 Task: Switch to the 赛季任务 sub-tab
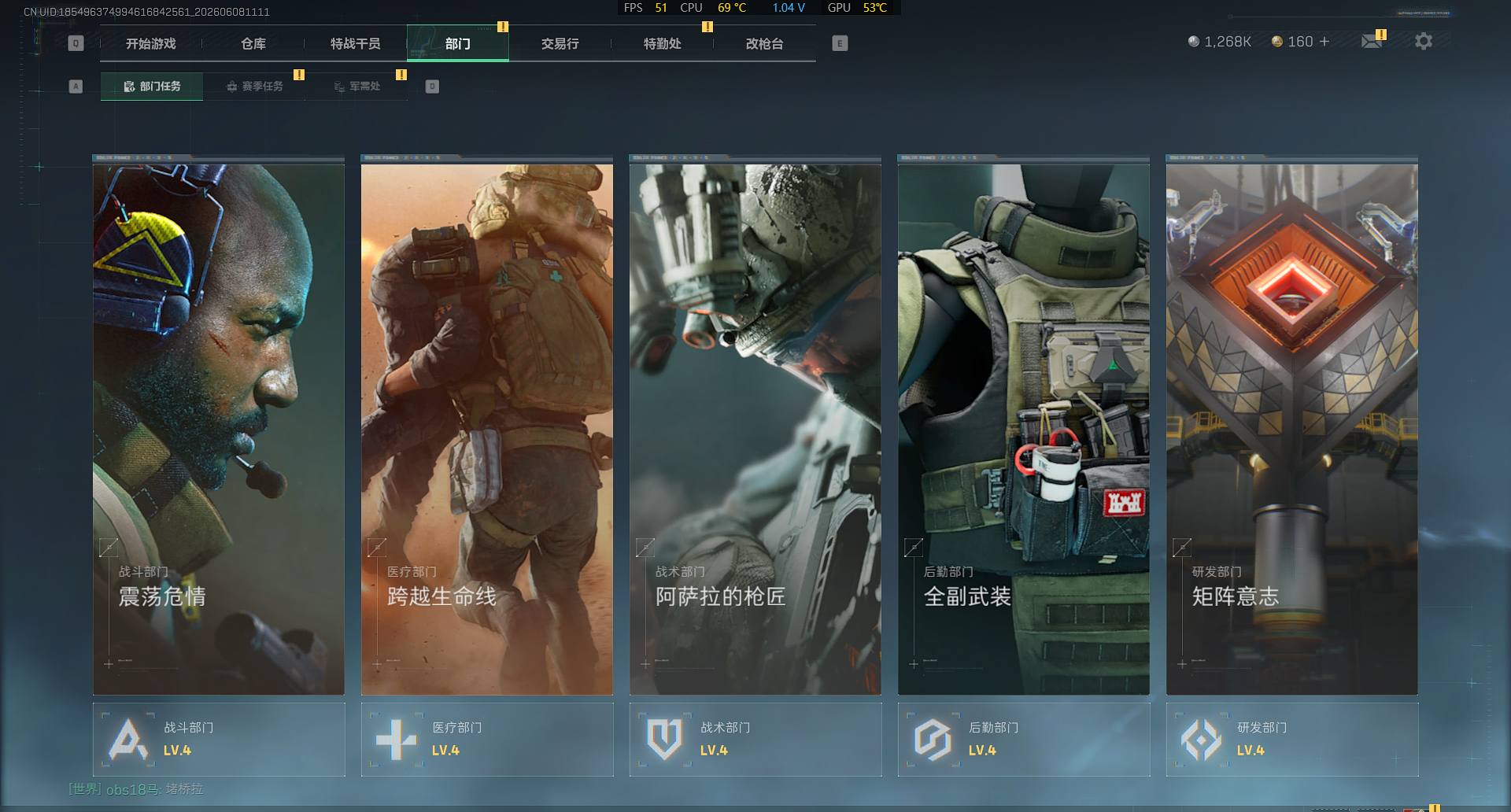254,87
